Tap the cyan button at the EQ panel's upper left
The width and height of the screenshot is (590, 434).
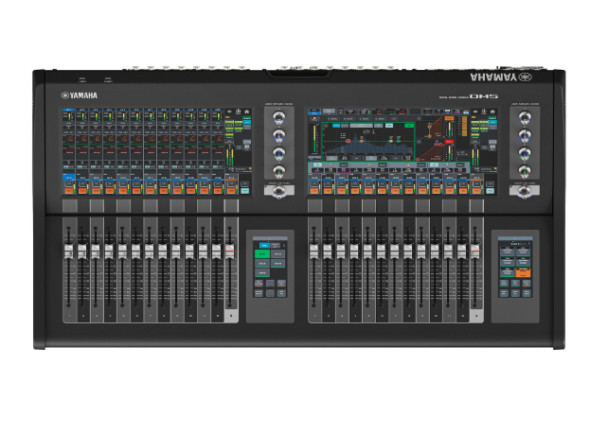(336, 125)
